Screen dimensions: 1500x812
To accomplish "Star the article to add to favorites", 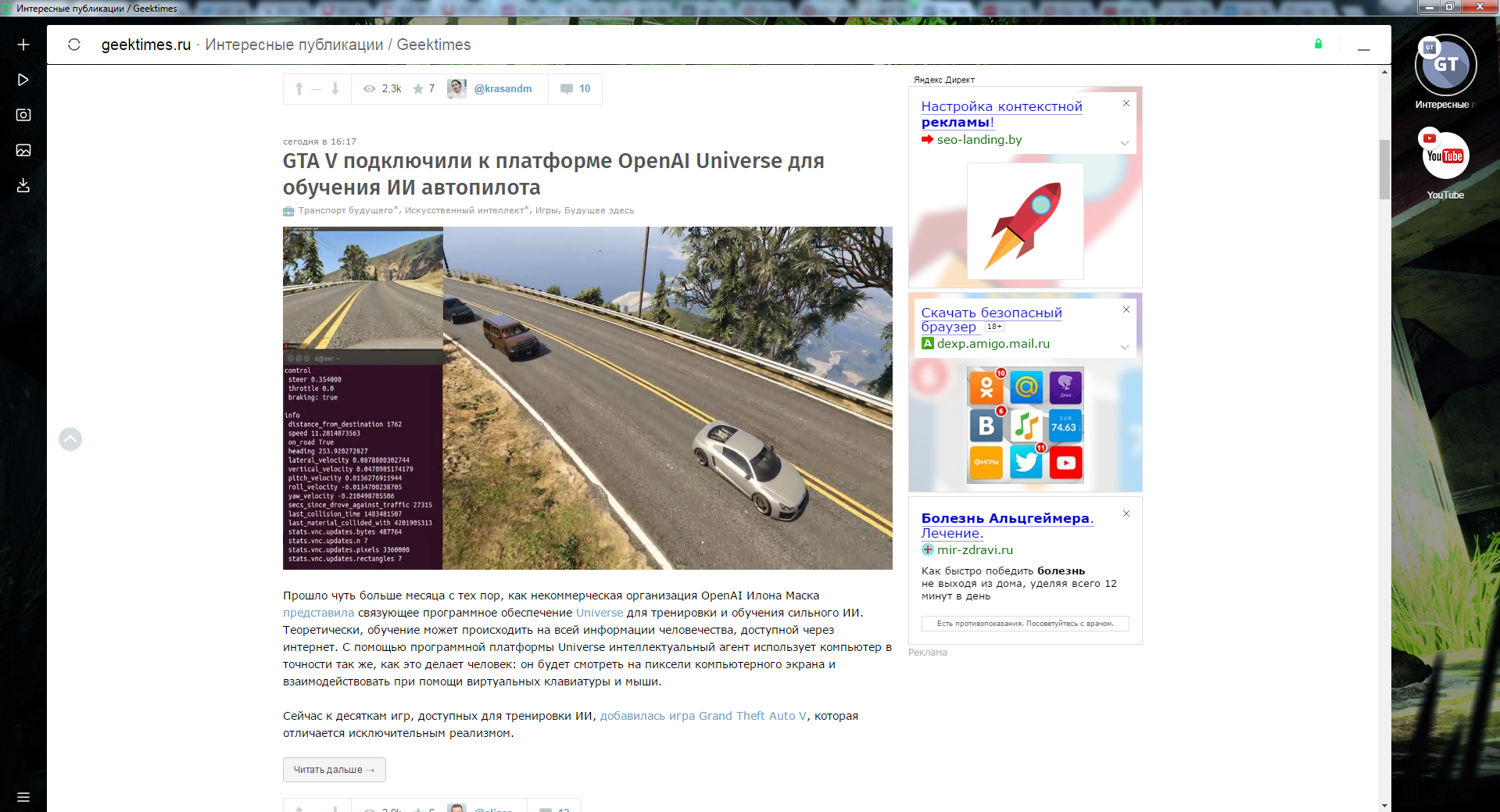I will coord(419,88).
